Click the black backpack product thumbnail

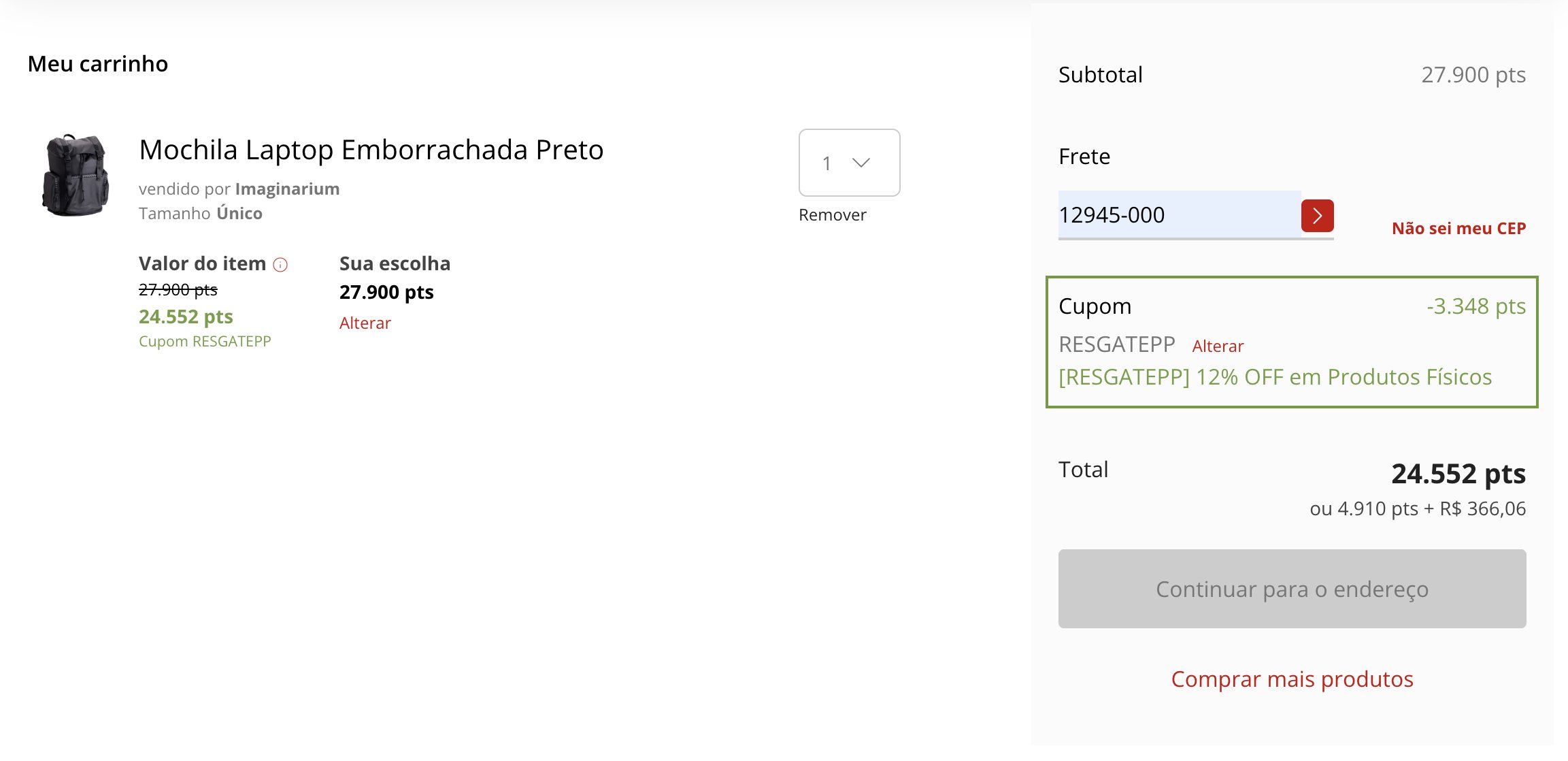tap(76, 176)
